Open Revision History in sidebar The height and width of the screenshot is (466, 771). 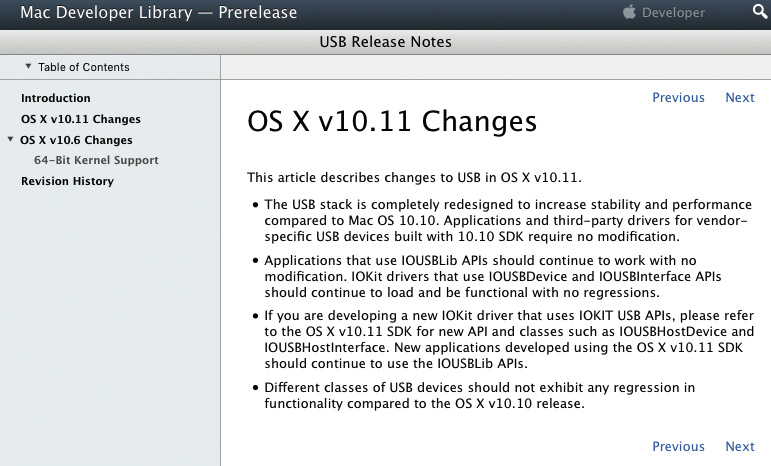pyautogui.click(x=67, y=181)
